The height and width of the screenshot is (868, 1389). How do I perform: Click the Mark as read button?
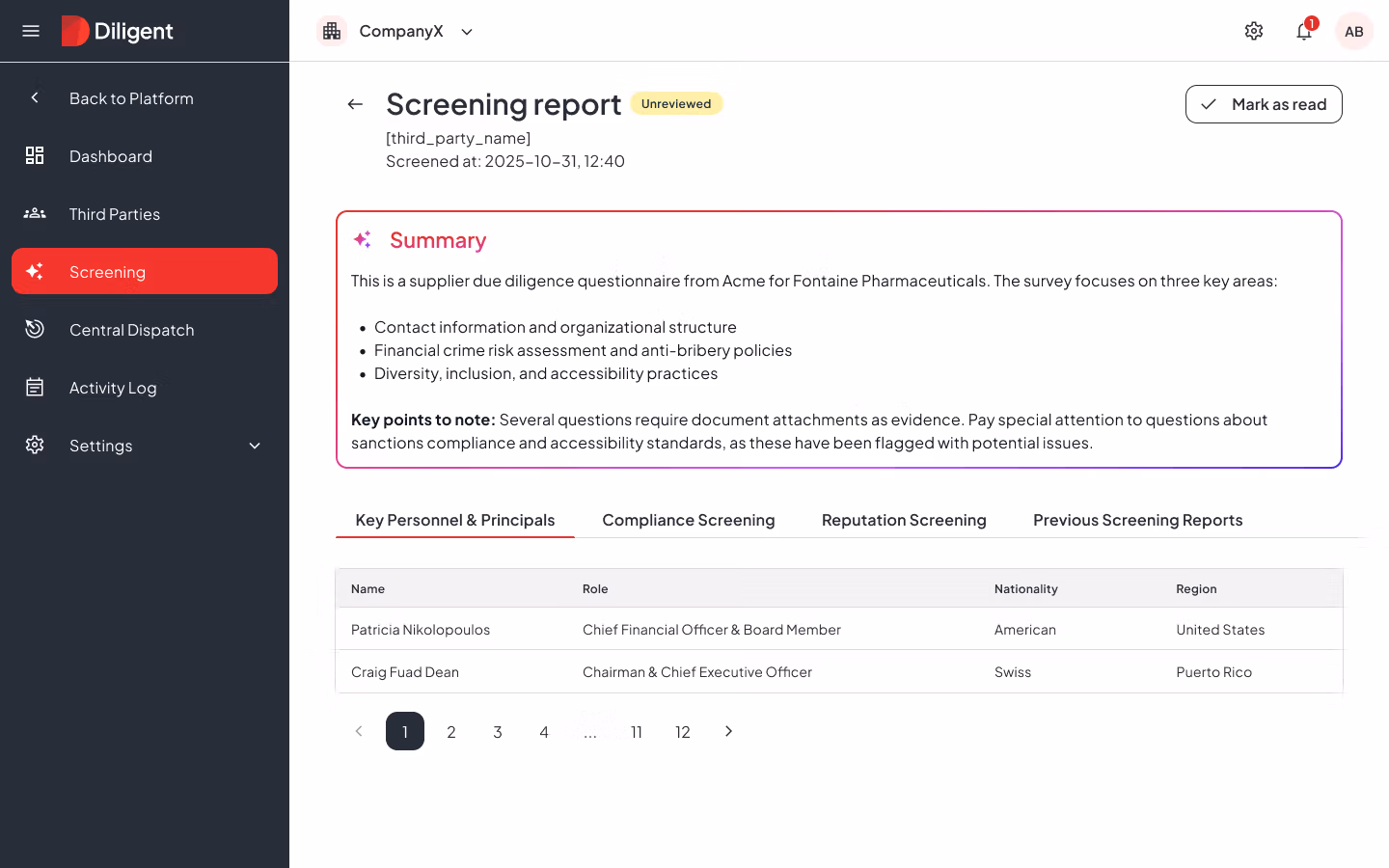pos(1264,104)
